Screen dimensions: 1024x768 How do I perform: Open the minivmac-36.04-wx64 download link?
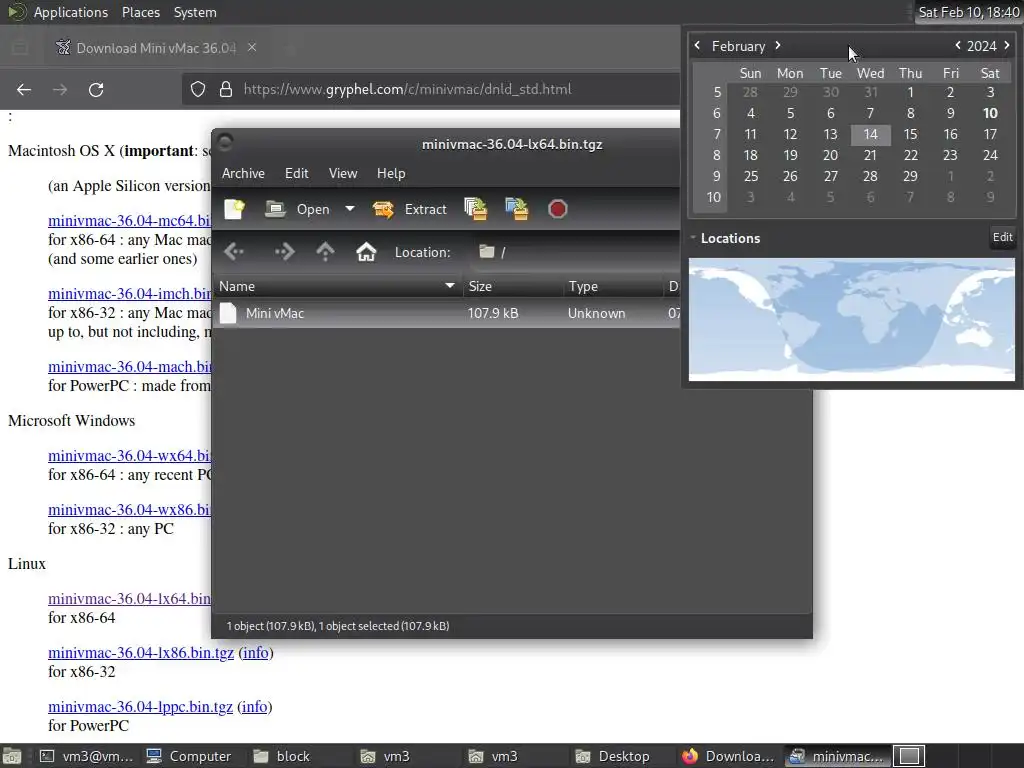point(129,456)
